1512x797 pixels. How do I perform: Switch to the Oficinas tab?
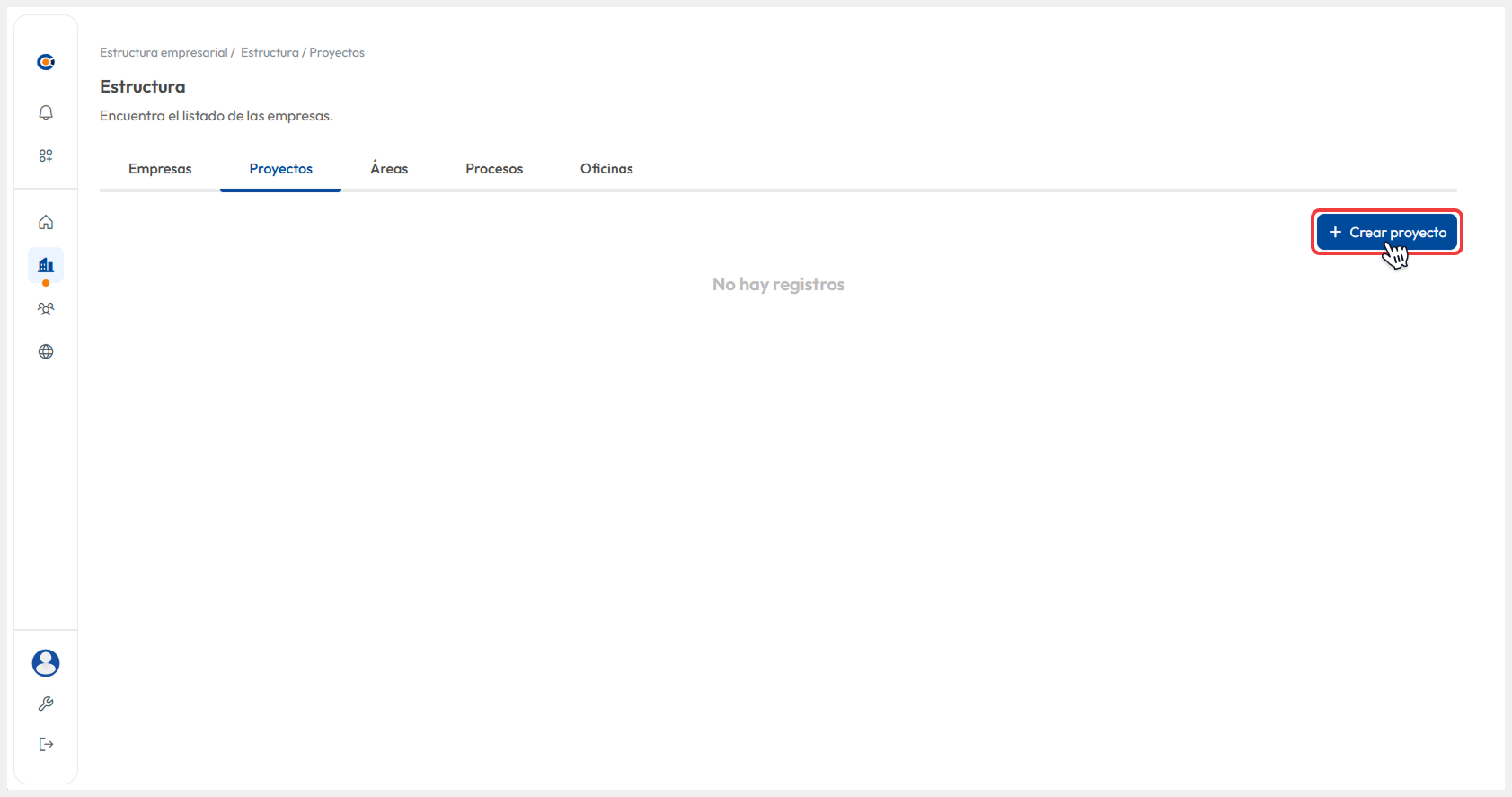click(606, 169)
